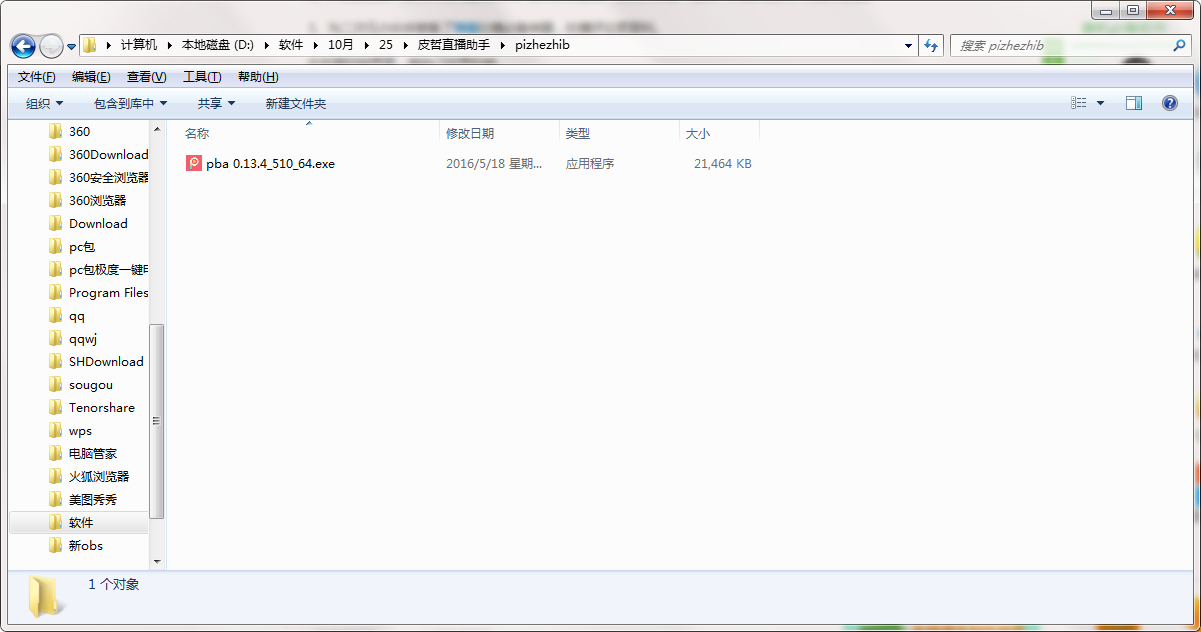Focus the search pizhezhib input field
This screenshot has width=1201, height=632.
pos(1062,45)
